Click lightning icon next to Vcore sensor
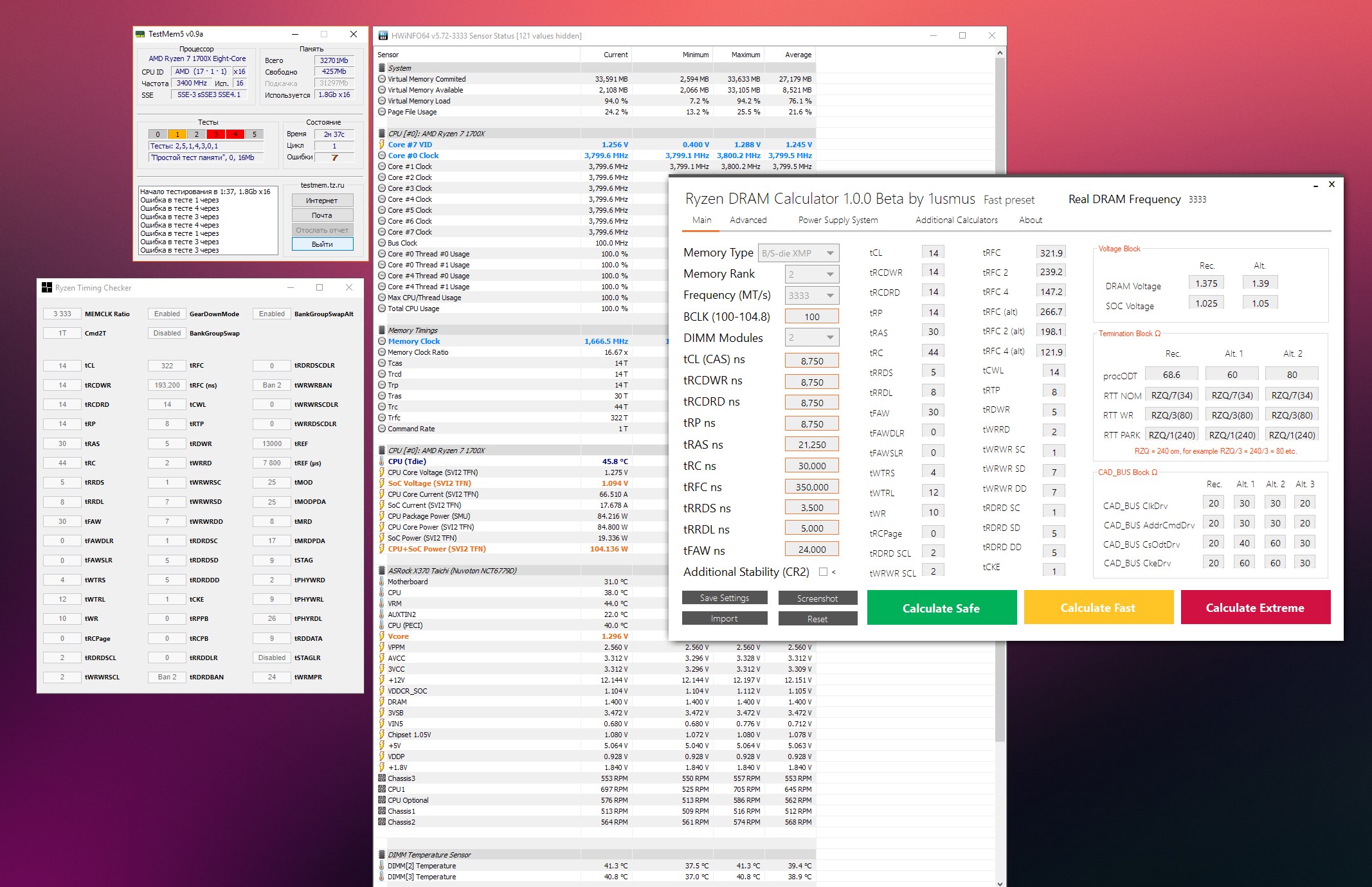This screenshot has height=887, width=1372. coord(382,636)
